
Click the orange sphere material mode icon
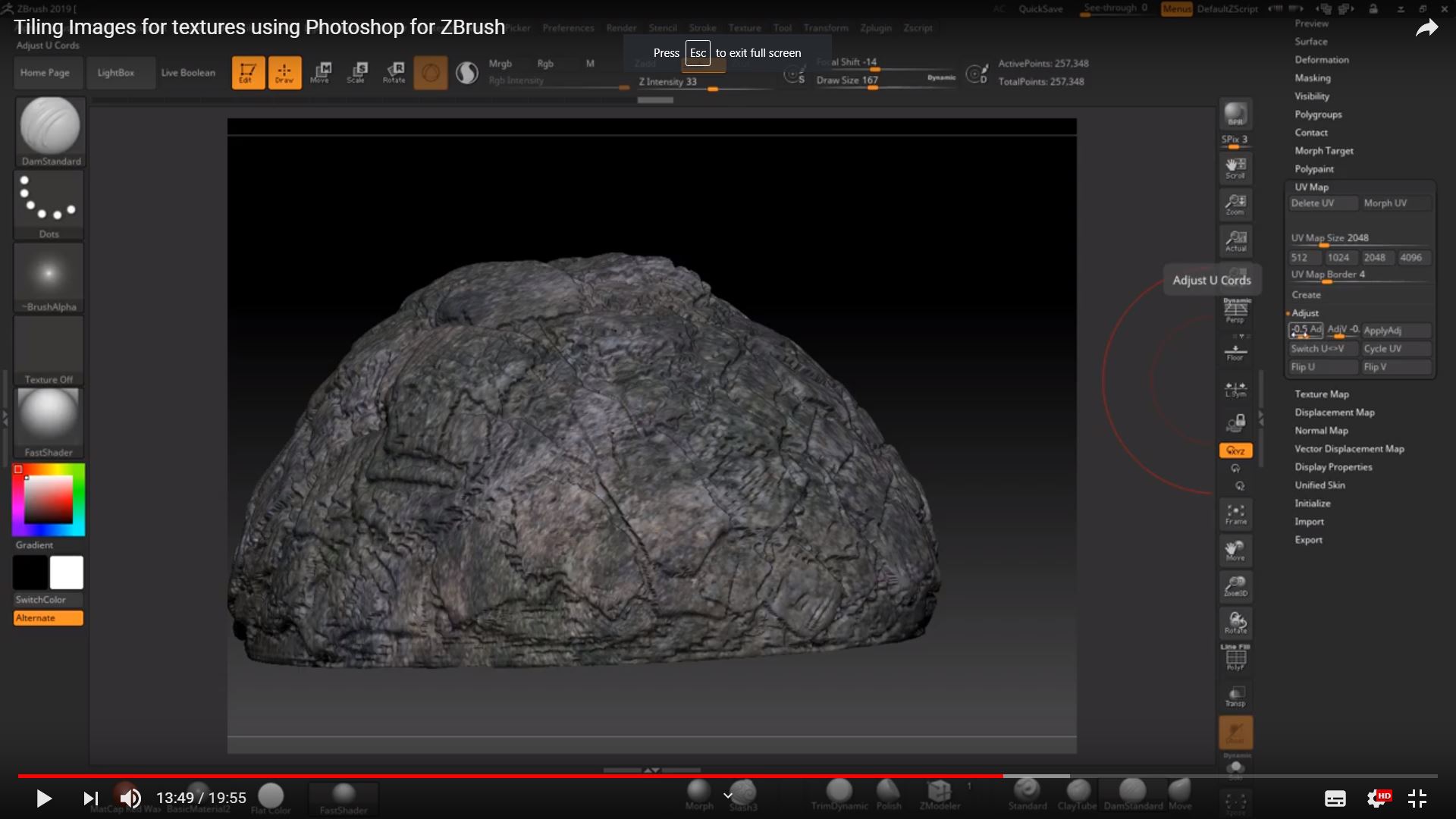pyautogui.click(x=430, y=73)
